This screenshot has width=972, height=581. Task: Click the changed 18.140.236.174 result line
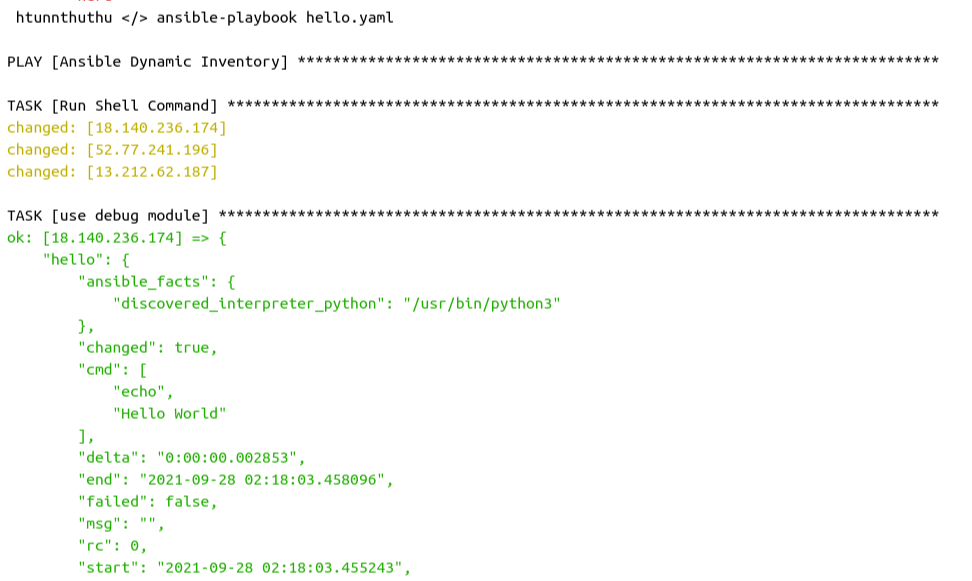(117, 128)
